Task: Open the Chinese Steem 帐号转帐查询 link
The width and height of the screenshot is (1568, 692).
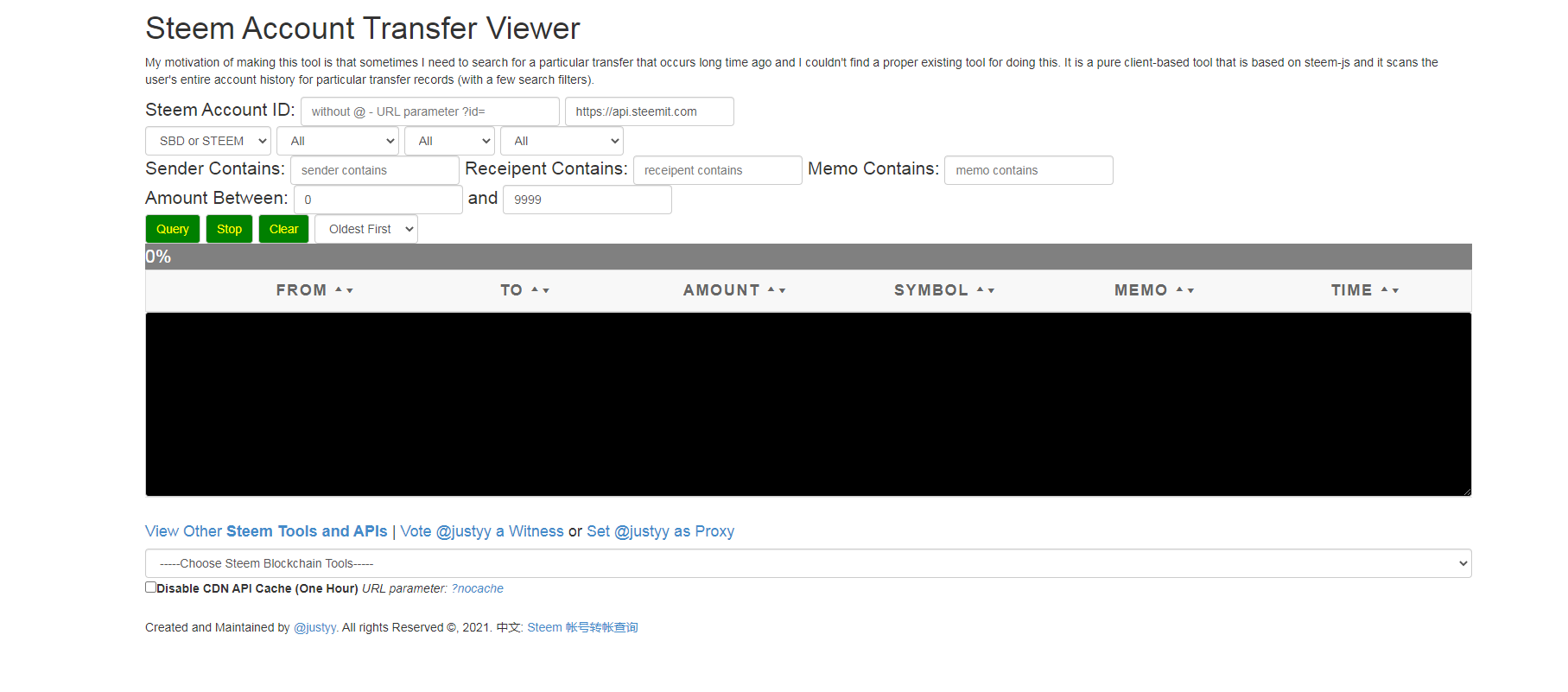Action: [582, 627]
